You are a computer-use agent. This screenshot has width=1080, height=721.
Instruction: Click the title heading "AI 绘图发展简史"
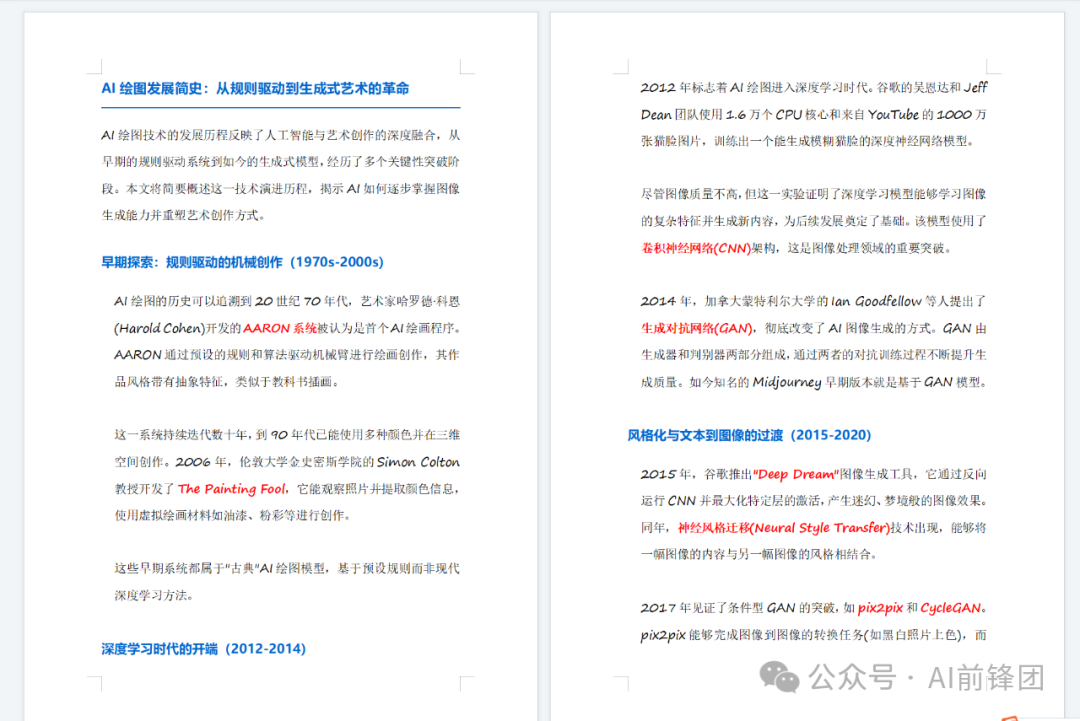pyautogui.click(x=152, y=89)
